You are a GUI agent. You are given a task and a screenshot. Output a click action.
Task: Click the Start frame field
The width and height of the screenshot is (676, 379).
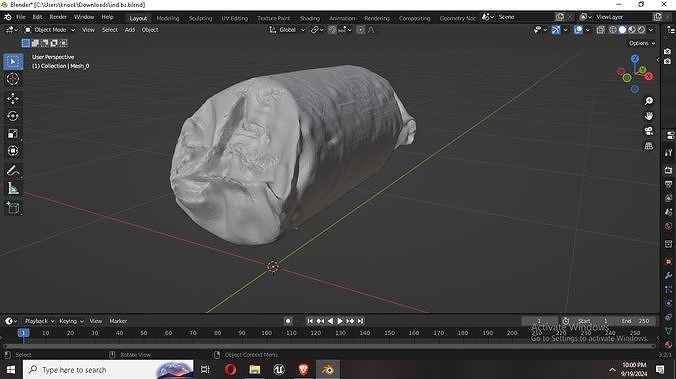click(593, 321)
